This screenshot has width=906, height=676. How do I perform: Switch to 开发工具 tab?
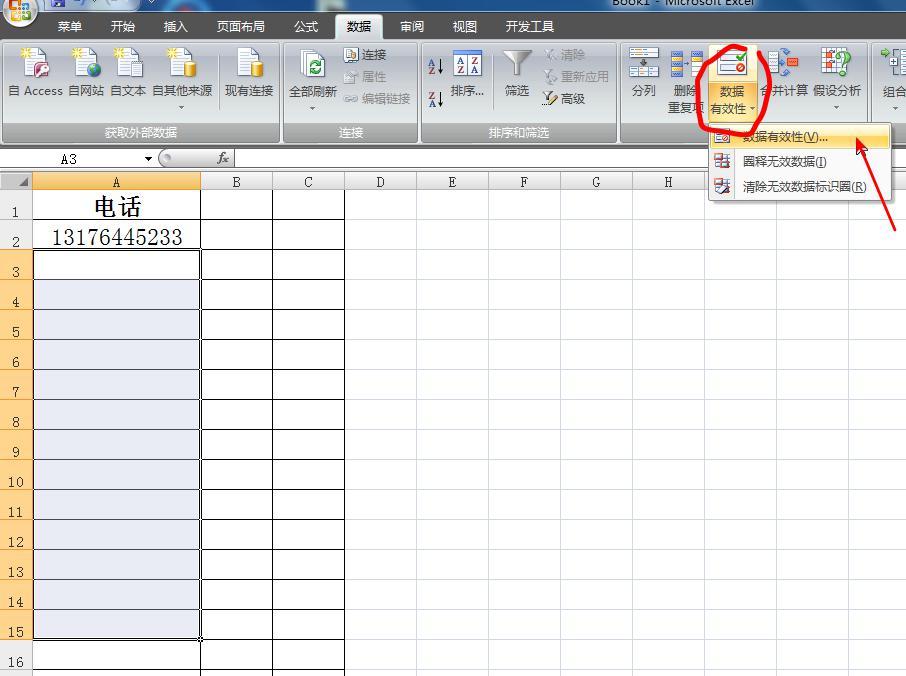coord(529,27)
